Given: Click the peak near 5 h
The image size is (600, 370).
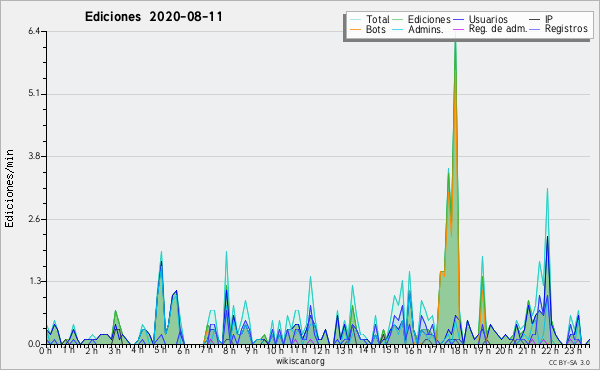Looking at the screenshot, I should click(161, 252).
